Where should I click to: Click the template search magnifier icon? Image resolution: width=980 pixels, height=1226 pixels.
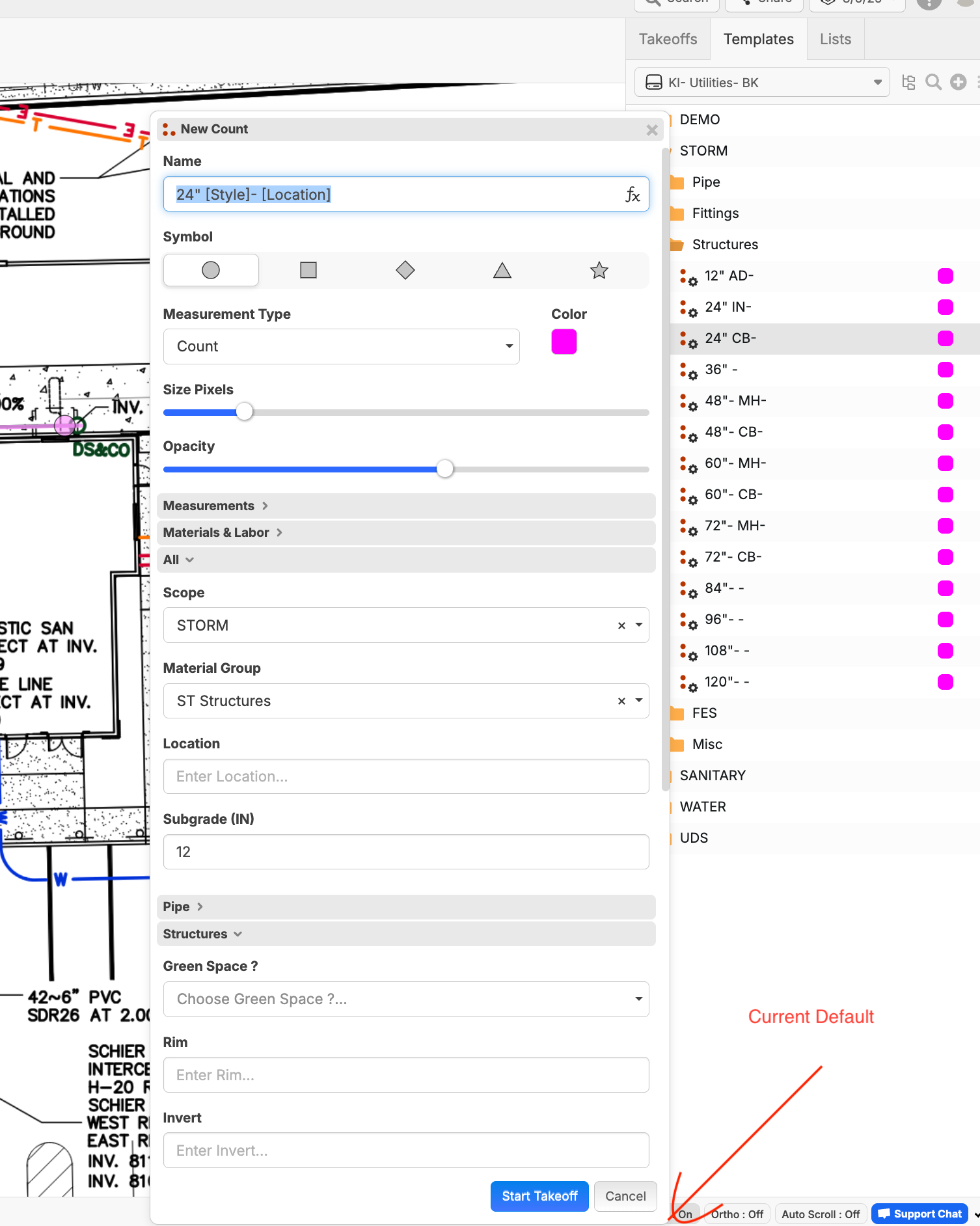[933, 82]
